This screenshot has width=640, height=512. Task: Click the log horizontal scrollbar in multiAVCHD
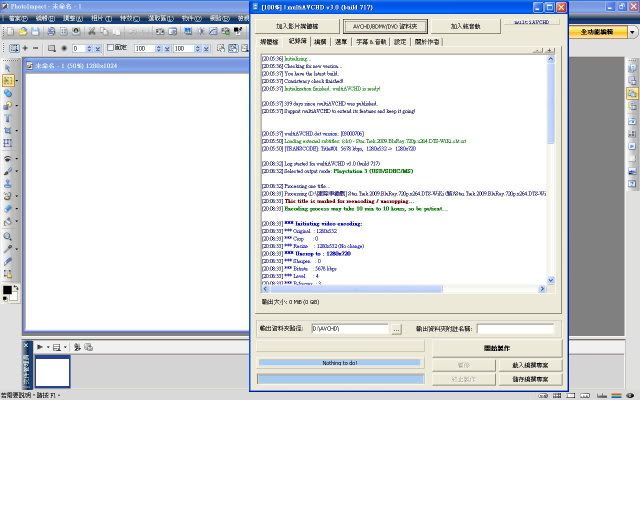[403, 289]
